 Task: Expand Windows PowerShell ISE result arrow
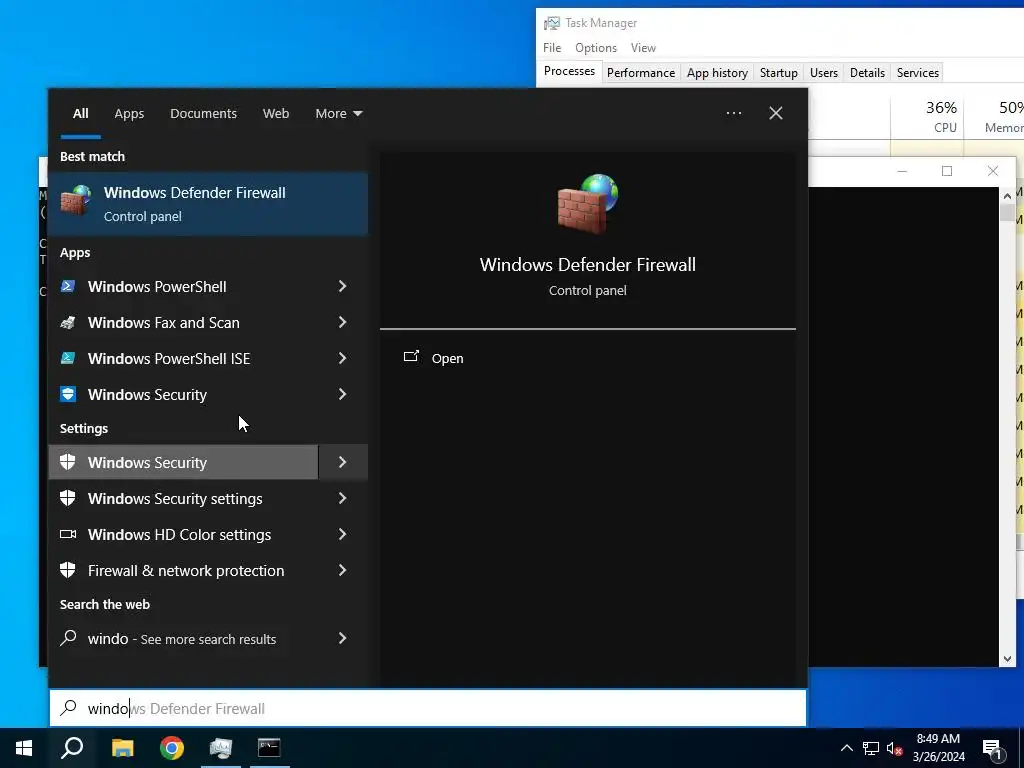click(342, 358)
